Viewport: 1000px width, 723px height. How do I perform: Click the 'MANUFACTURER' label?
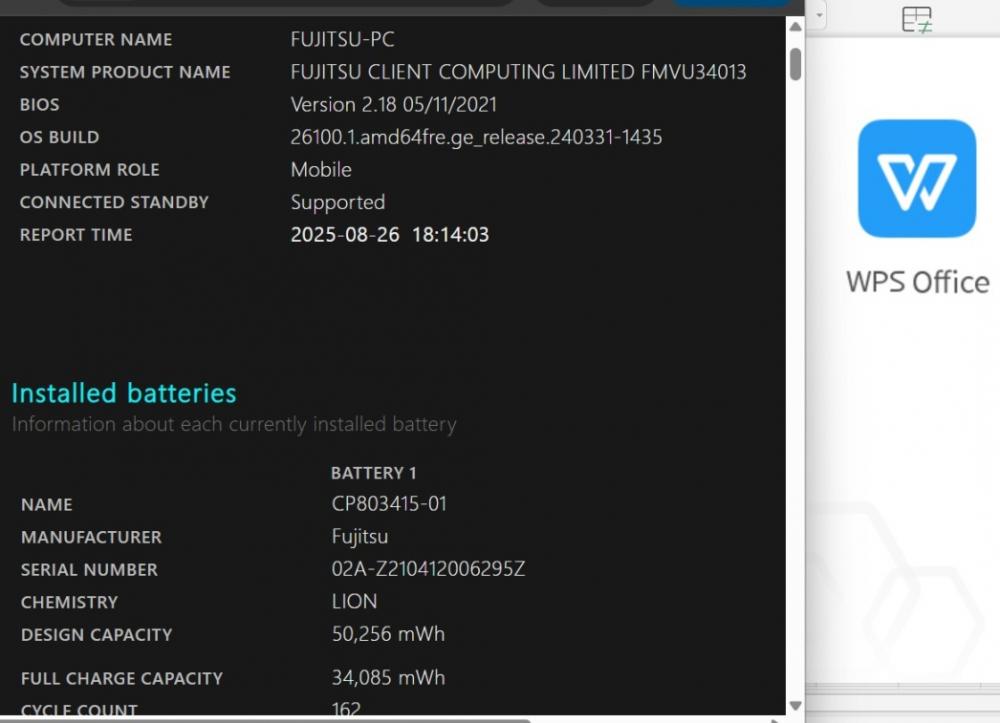(91, 537)
